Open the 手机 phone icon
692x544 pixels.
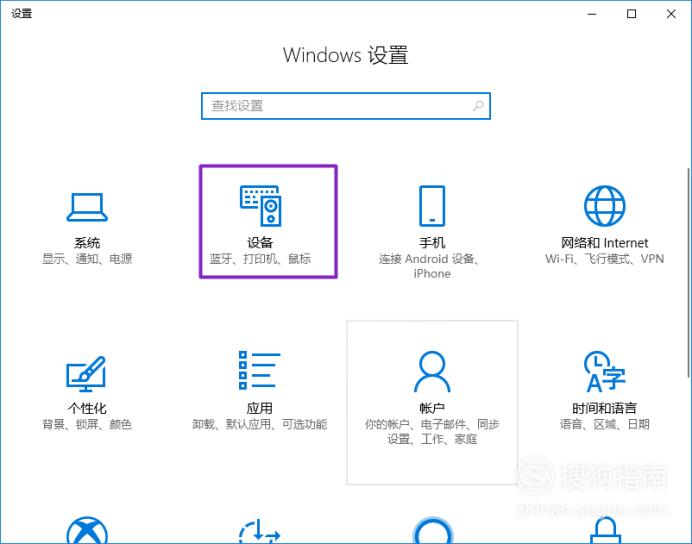pos(432,206)
